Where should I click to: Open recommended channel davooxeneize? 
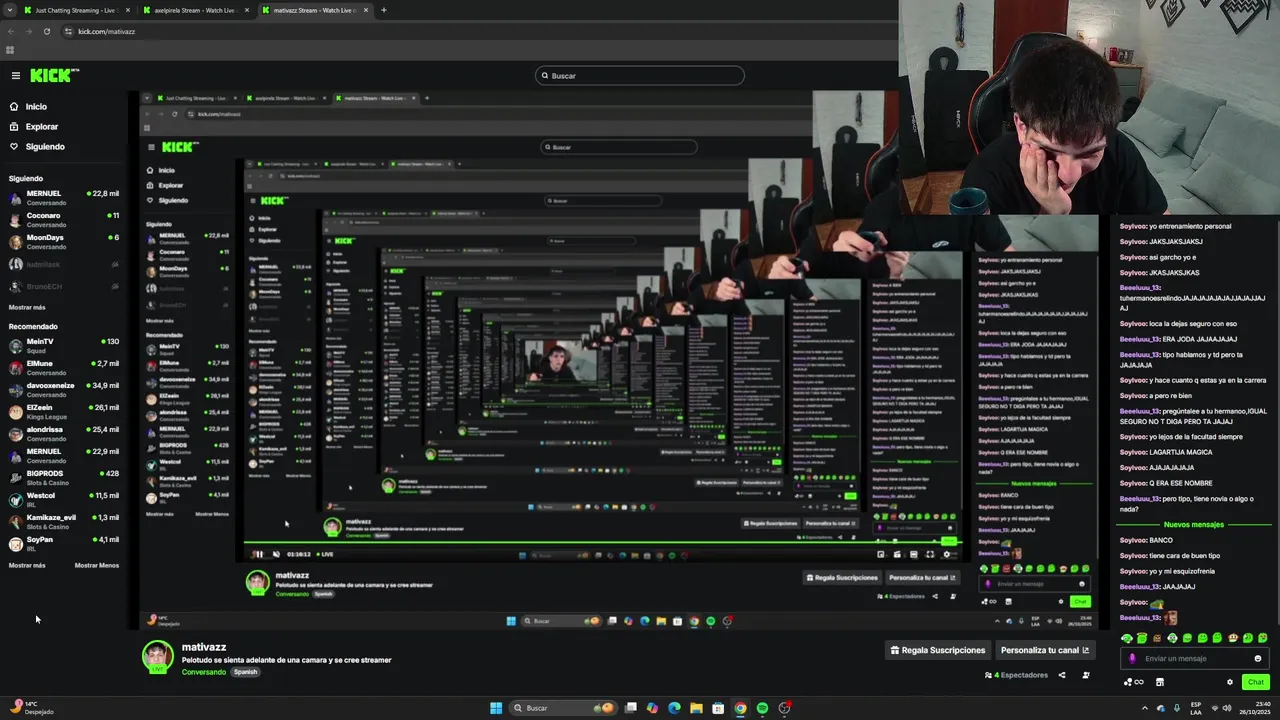64,389
